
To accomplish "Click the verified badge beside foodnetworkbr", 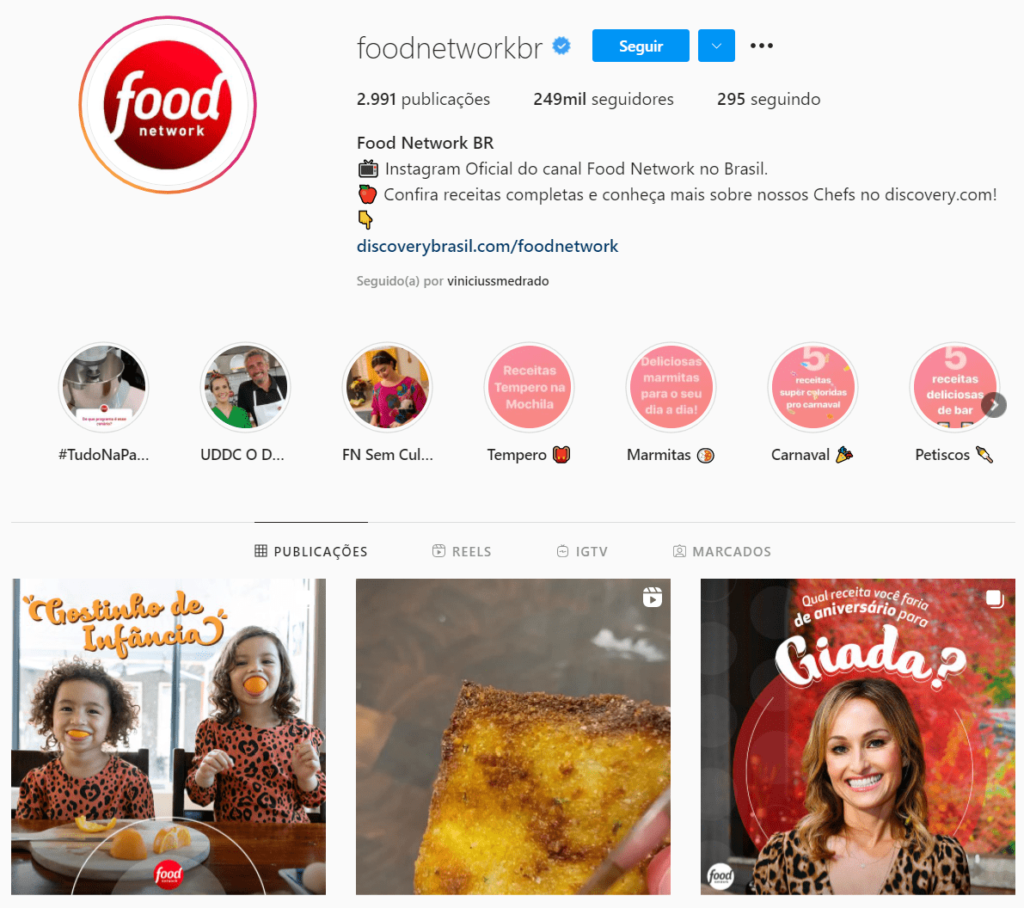I will pos(562,46).
